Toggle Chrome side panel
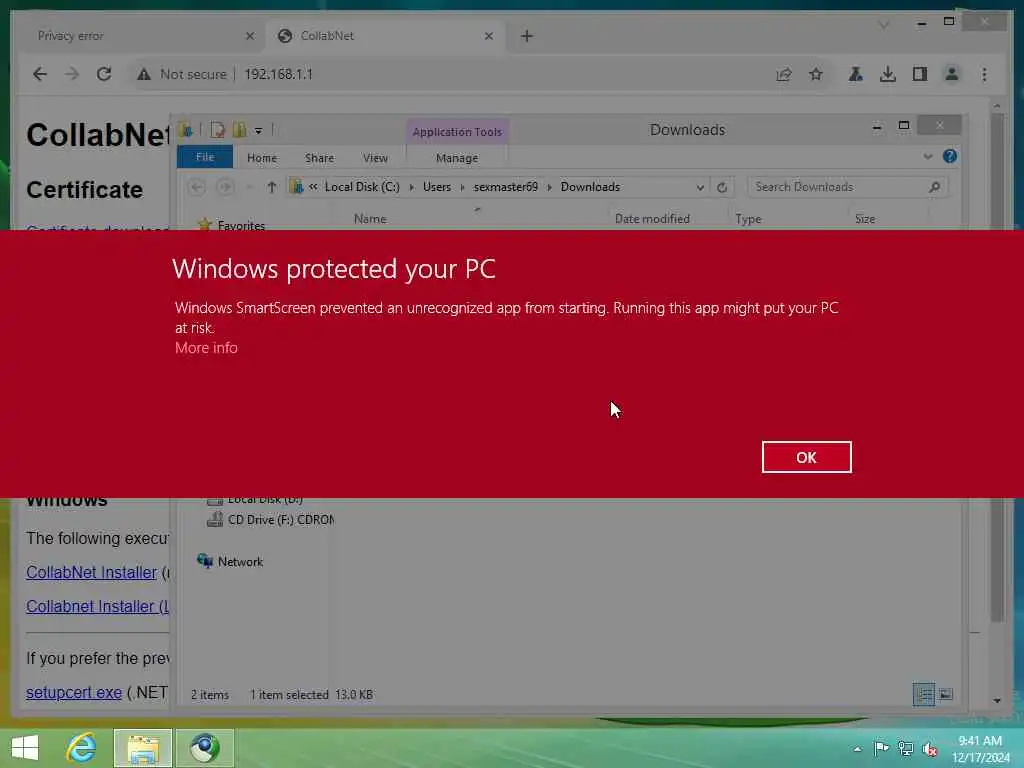The width and height of the screenshot is (1024, 768). click(x=920, y=74)
